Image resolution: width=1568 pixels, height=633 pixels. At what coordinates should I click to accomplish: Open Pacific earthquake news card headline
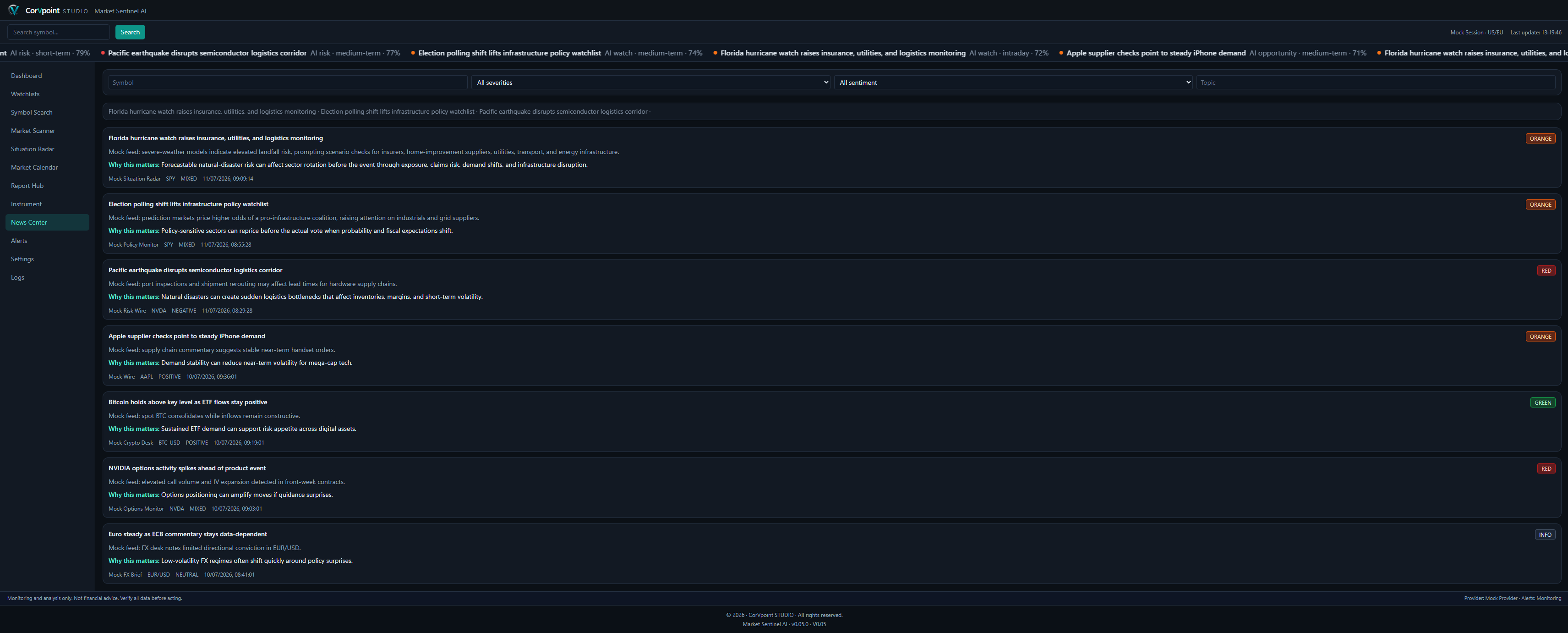196,270
